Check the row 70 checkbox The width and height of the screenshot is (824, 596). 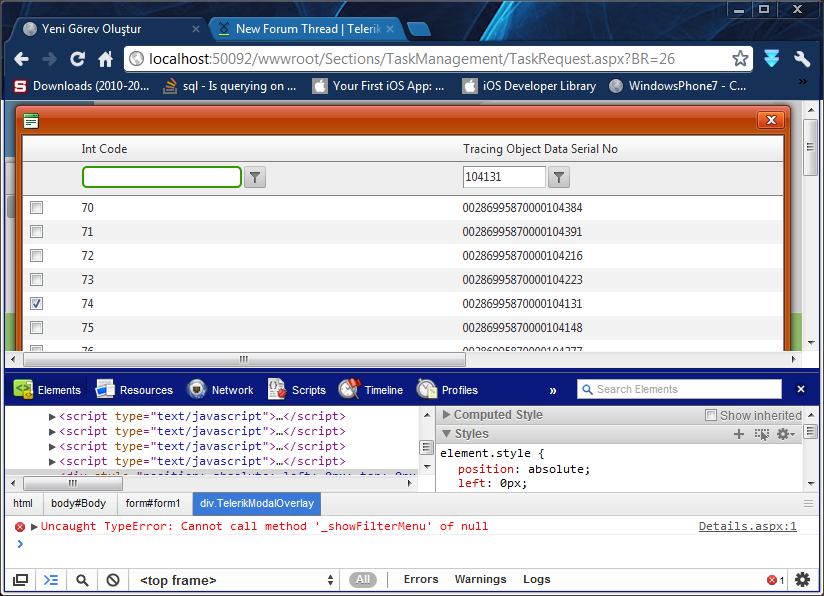36,208
